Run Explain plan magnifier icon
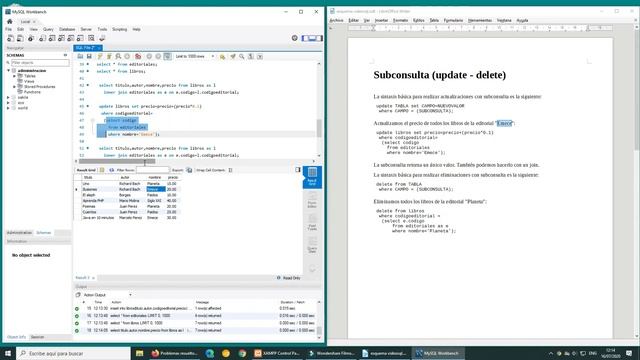 coord(118,56)
